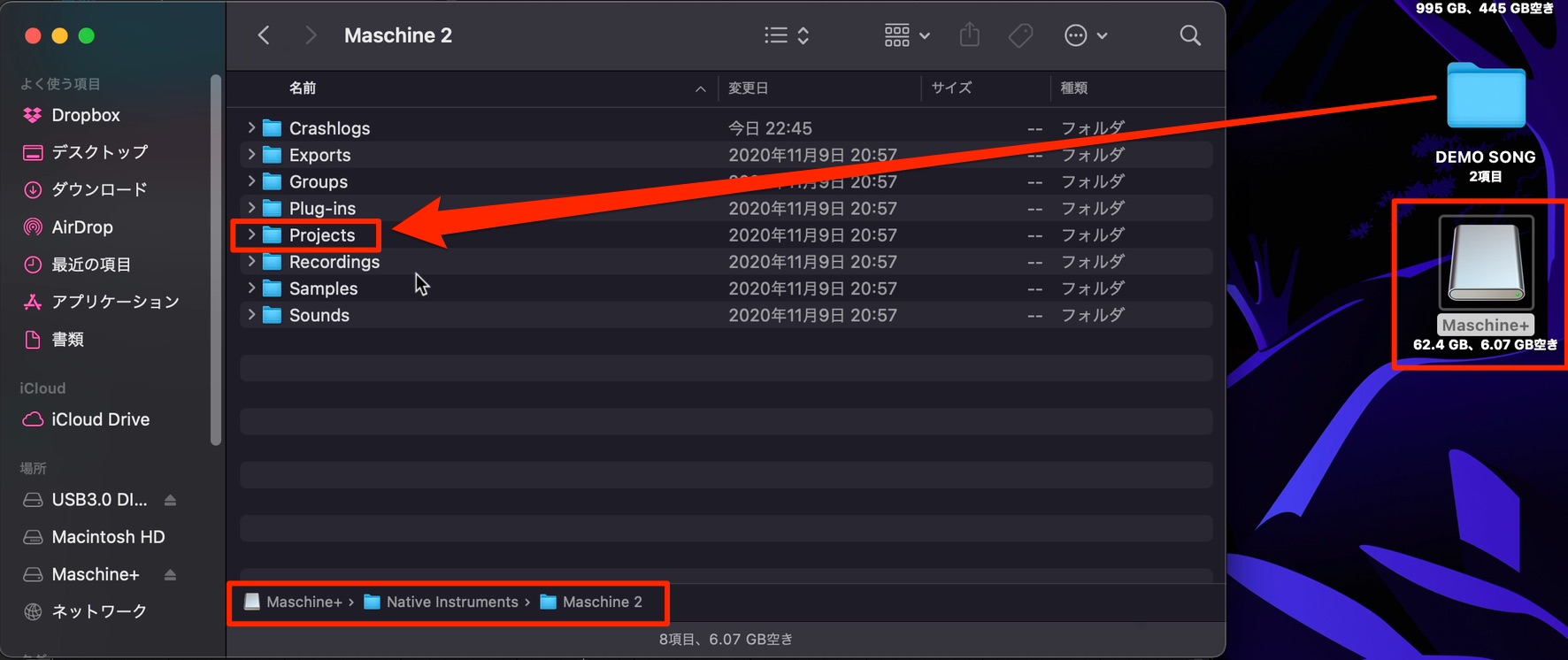Click the Samples folder name
Screen dimensions: 1568x660
coord(324,288)
